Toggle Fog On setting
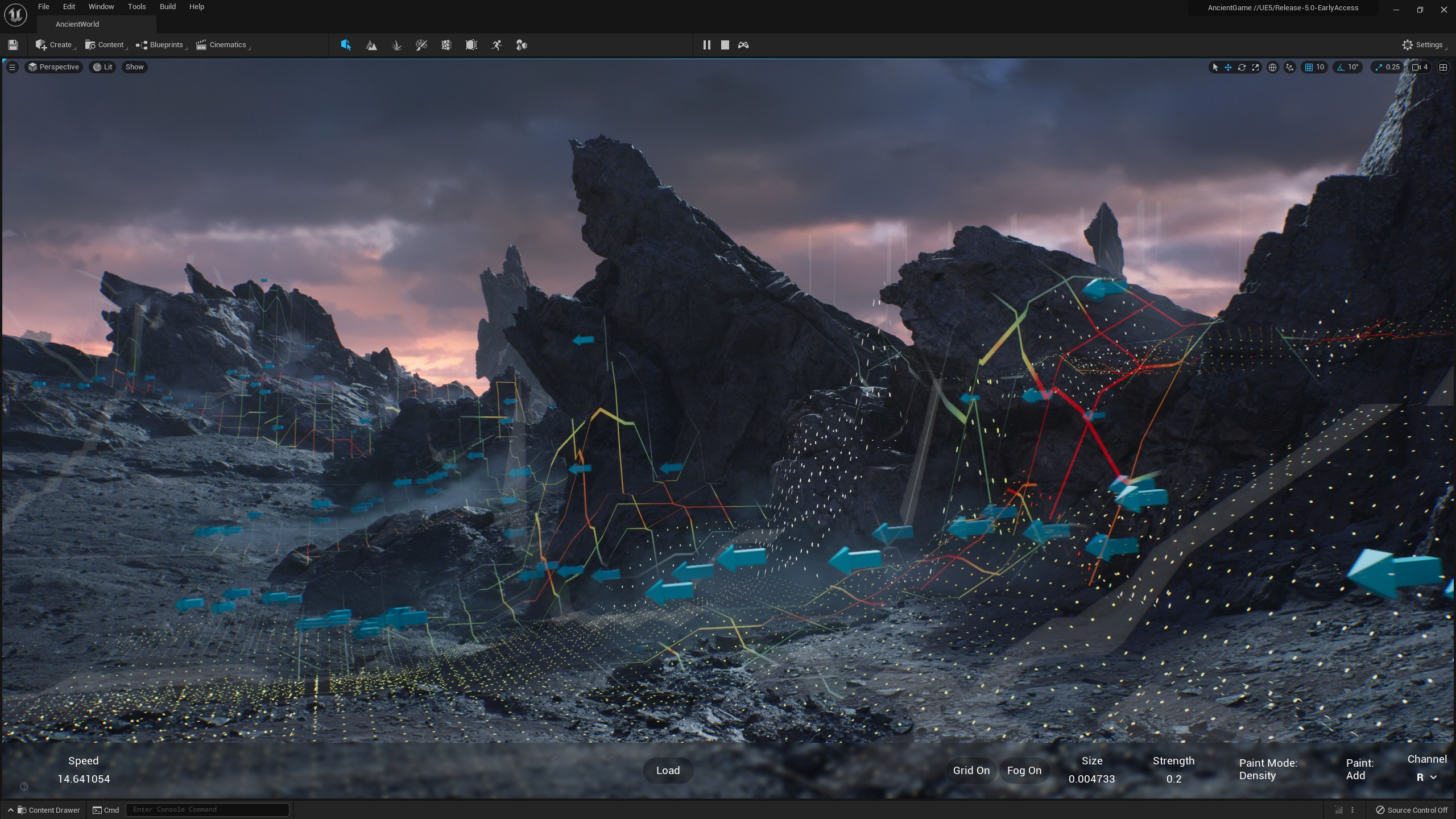Screen dimensions: 1456x819 (x=1024, y=770)
